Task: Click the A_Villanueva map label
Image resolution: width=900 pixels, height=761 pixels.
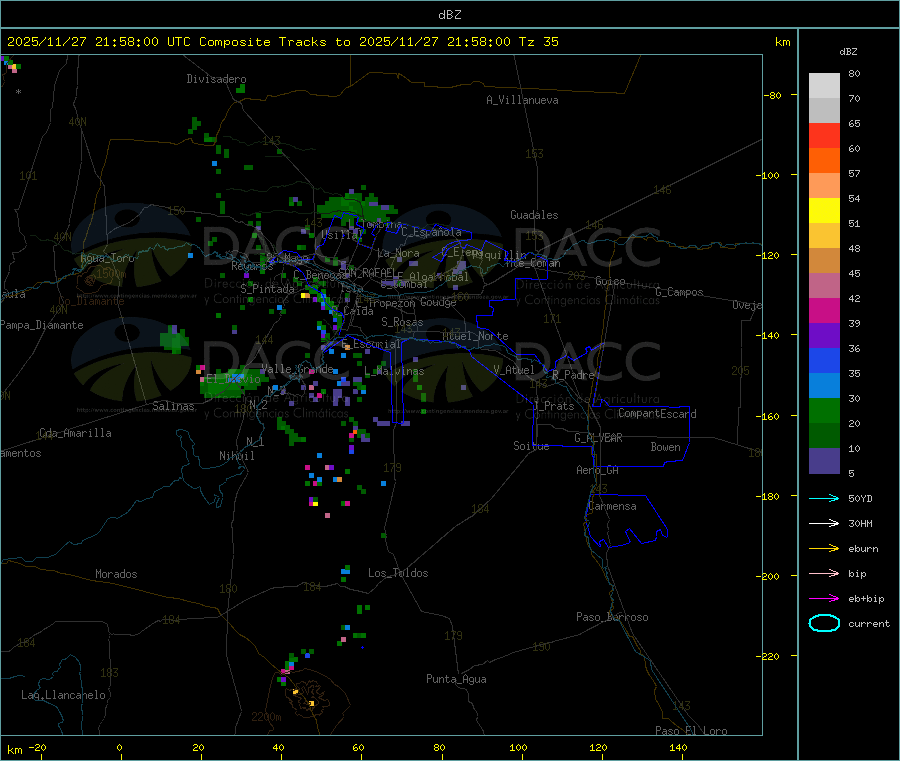Action: coord(522,100)
